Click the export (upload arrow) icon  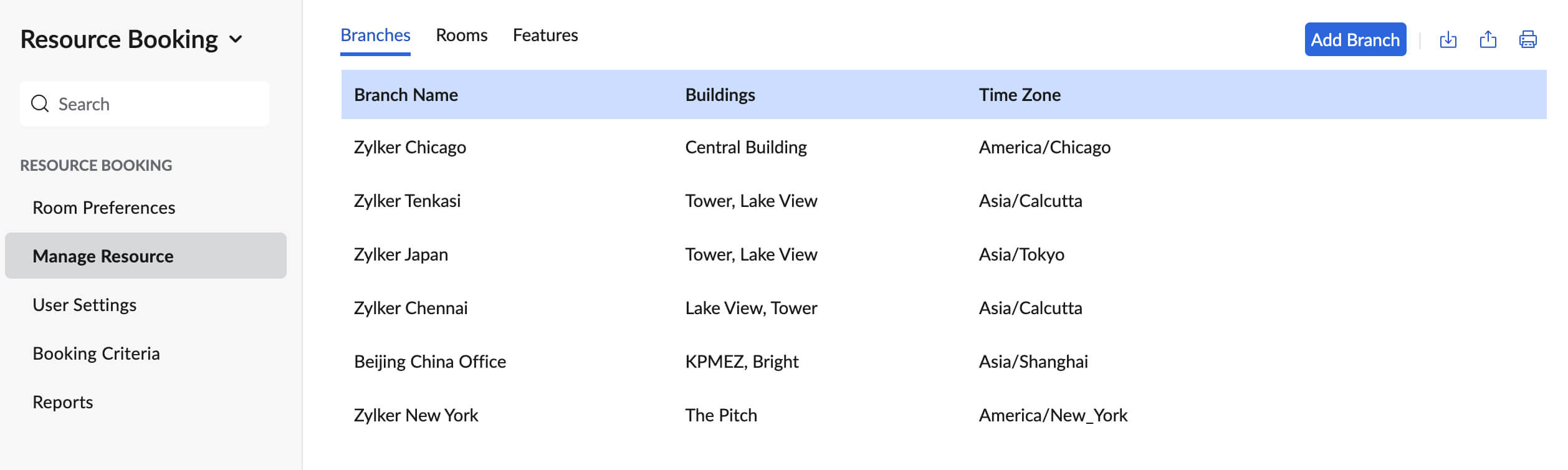tap(1488, 40)
